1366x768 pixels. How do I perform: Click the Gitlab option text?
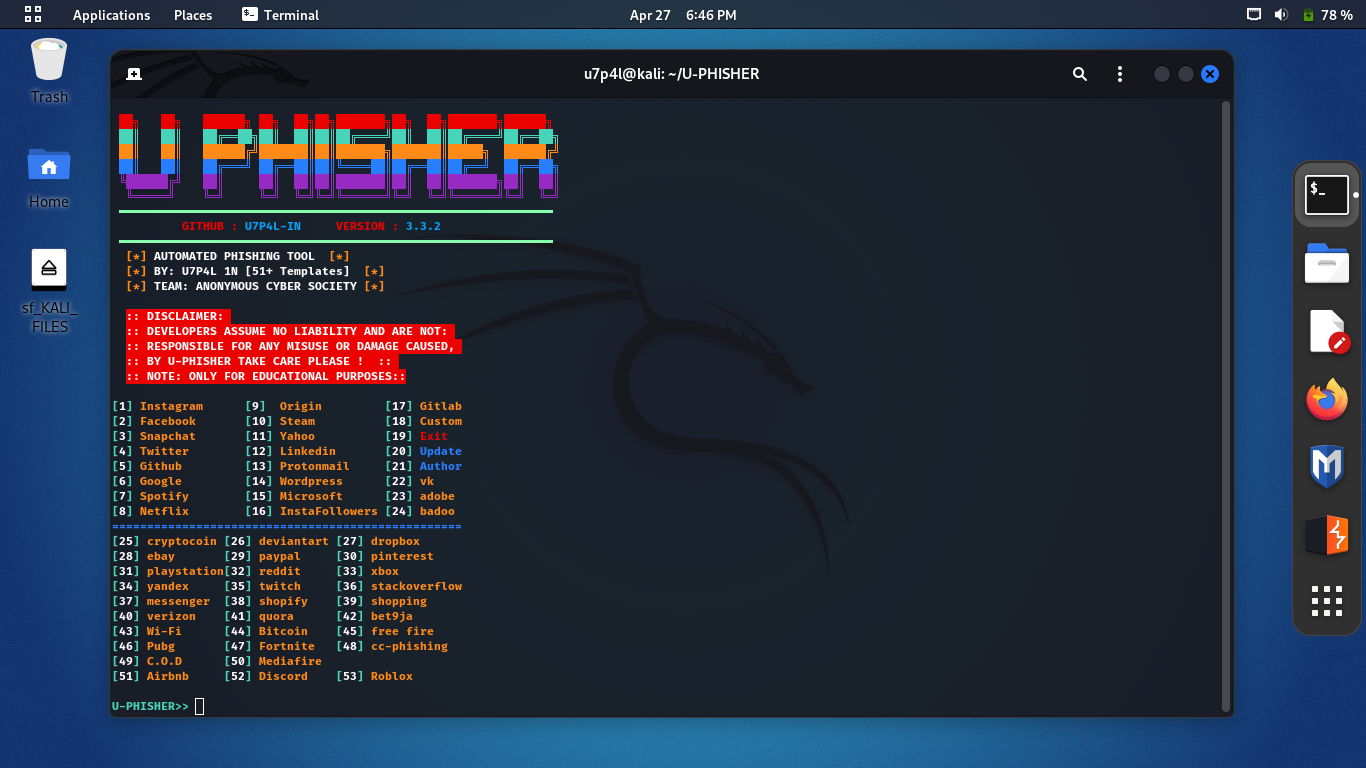(441, 406)
